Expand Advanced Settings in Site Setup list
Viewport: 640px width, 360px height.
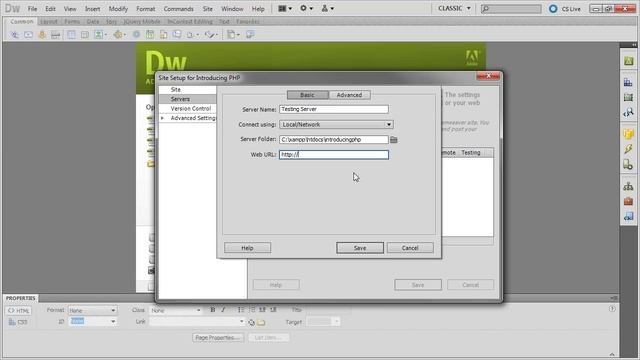point(162,118)
